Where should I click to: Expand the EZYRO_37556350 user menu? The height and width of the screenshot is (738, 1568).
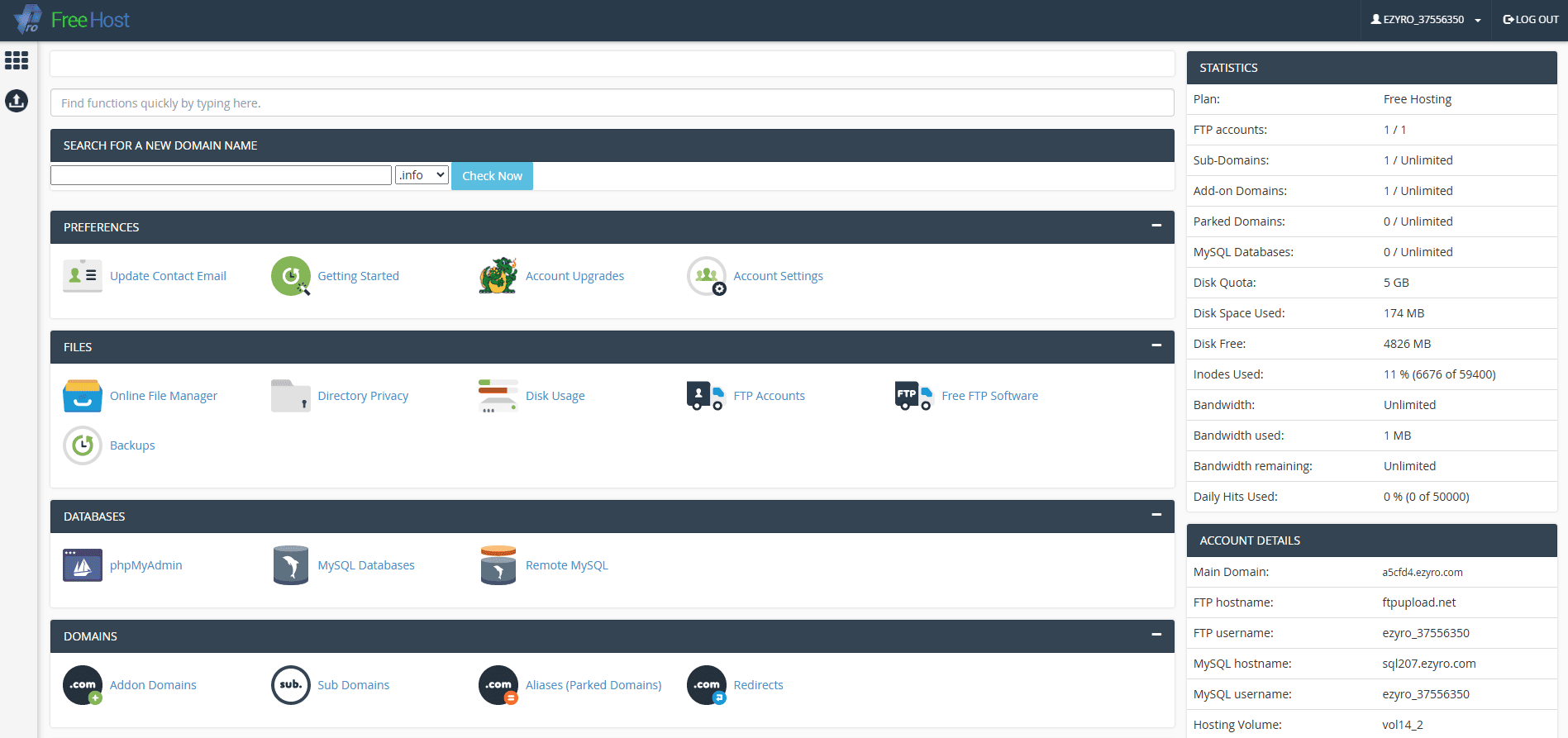[x=1426, y=20]
